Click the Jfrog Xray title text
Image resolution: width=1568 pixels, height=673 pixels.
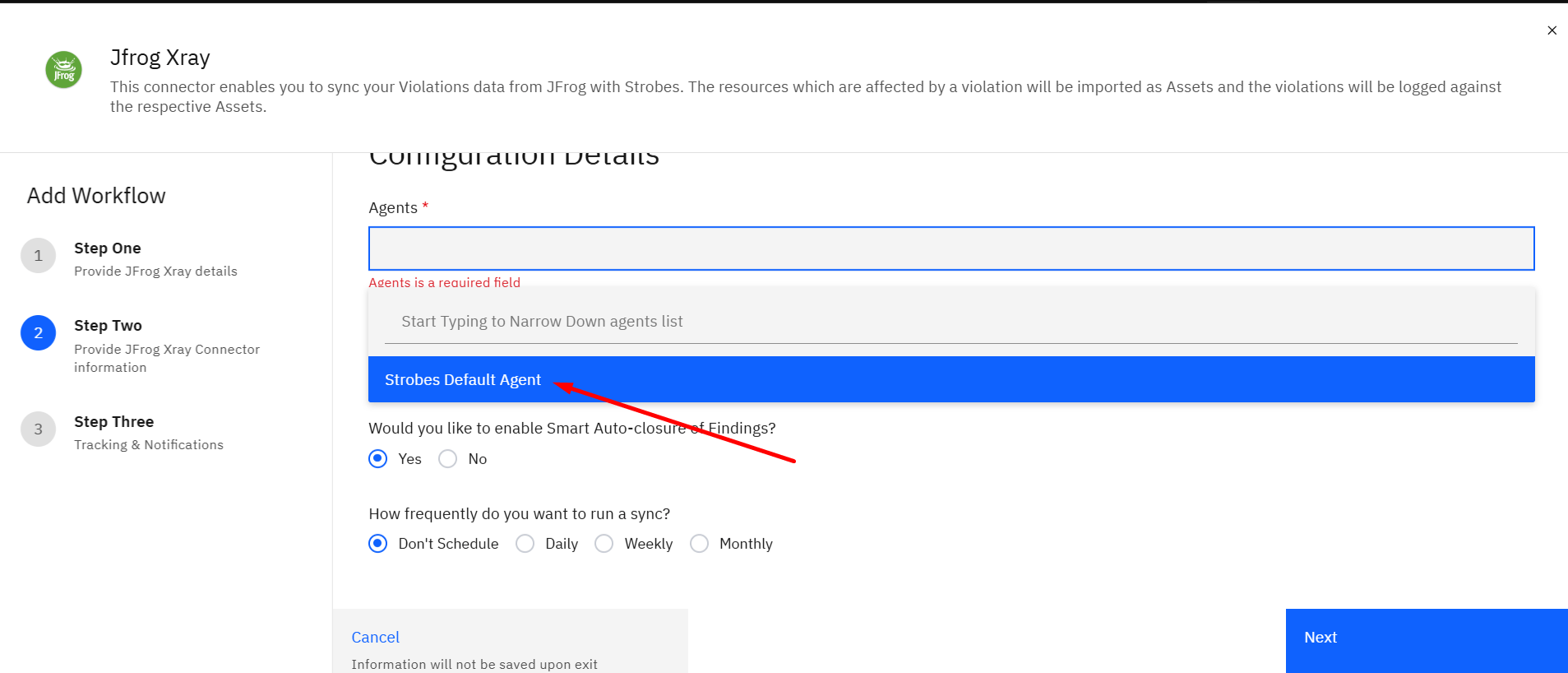[x=160, y=58]
